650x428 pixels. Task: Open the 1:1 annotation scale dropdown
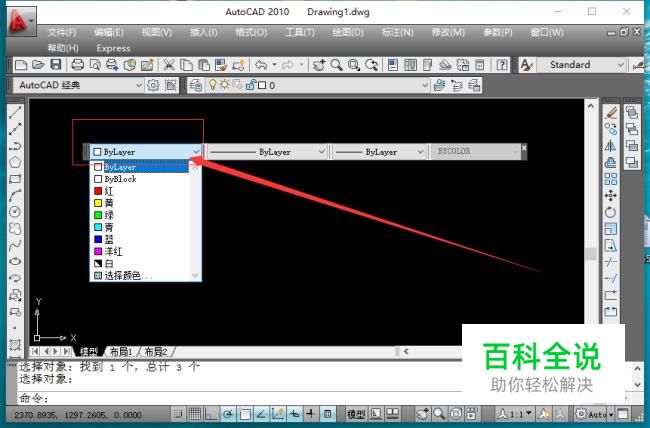(x=516, y=414)
